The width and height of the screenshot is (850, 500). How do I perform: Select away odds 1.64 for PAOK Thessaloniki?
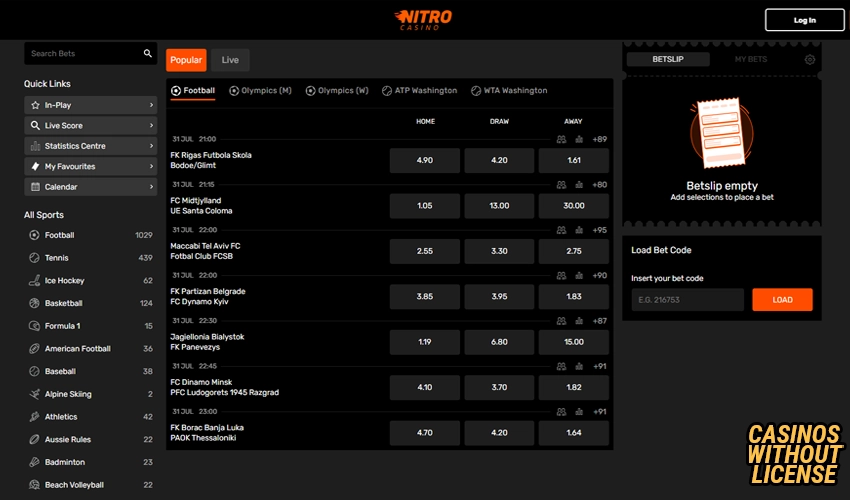tap(574, 433)
